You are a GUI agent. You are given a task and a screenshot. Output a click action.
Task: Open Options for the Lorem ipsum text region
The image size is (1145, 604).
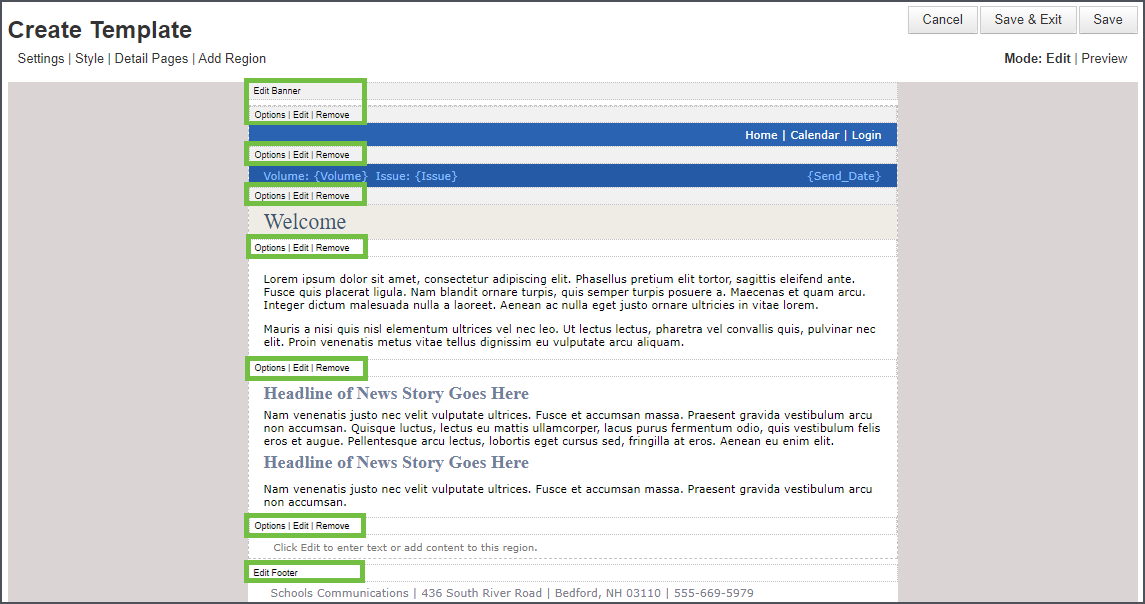point(269,248)
